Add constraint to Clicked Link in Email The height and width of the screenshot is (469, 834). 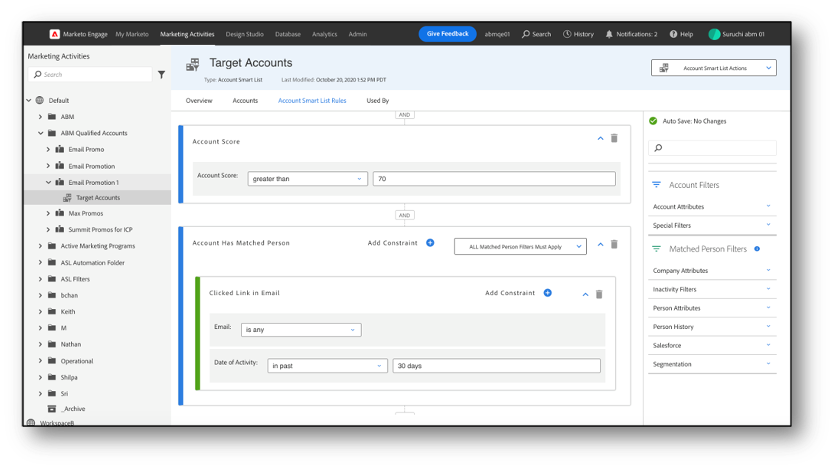point(547,293)
